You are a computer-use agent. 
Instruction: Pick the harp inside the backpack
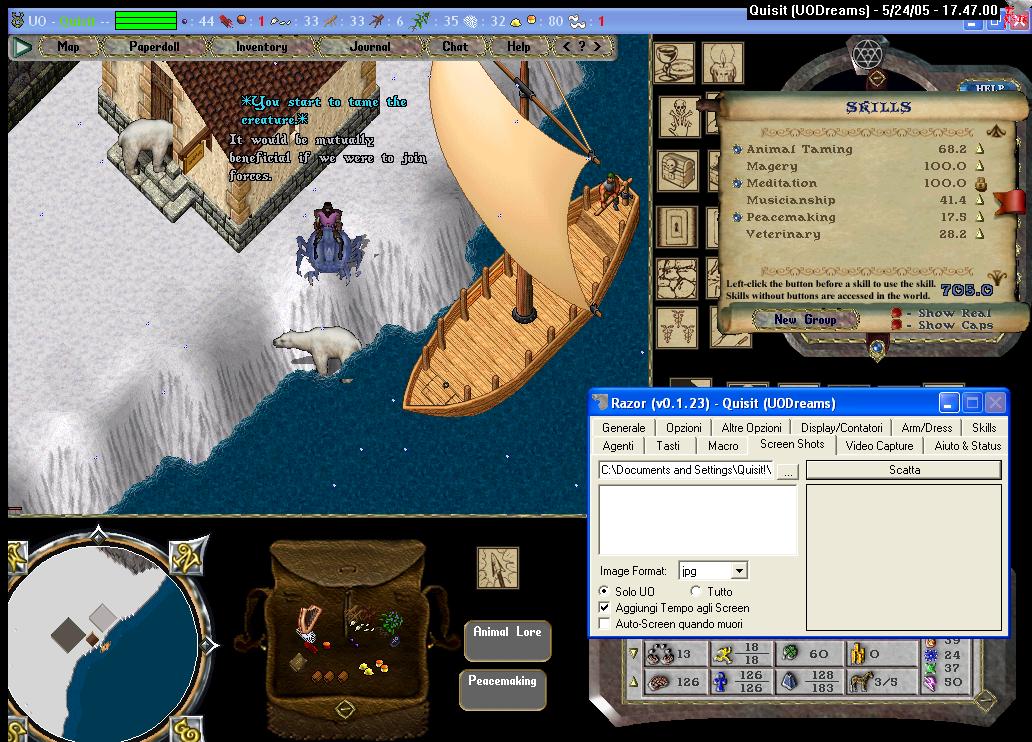click(x=307, y=622)
